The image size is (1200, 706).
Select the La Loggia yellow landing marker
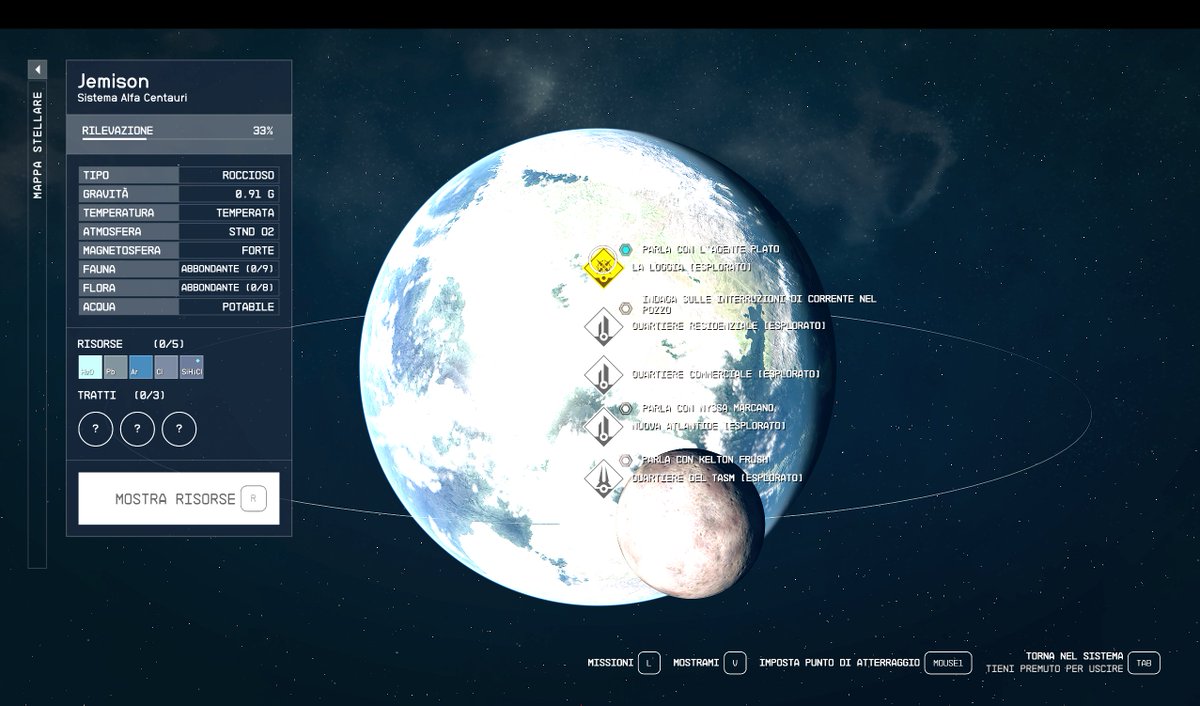[604, 268]
